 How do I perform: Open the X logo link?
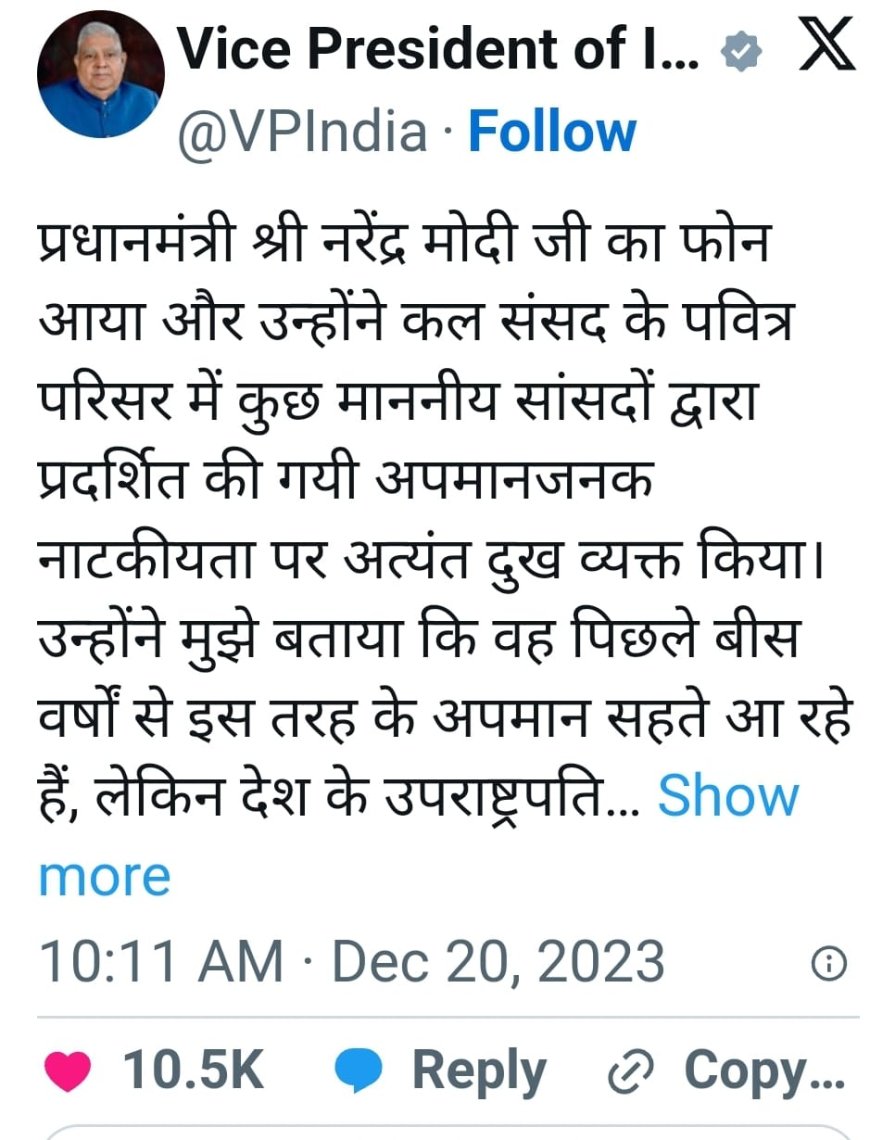point(827,45)
